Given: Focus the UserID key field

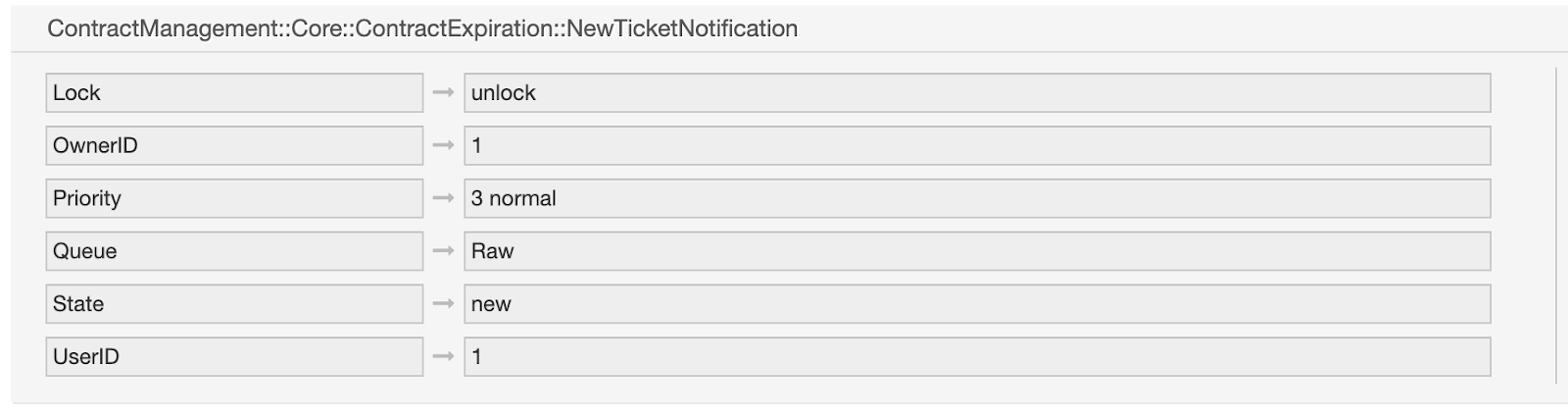Looking at the screenshot, I should (x=234, y=357).
